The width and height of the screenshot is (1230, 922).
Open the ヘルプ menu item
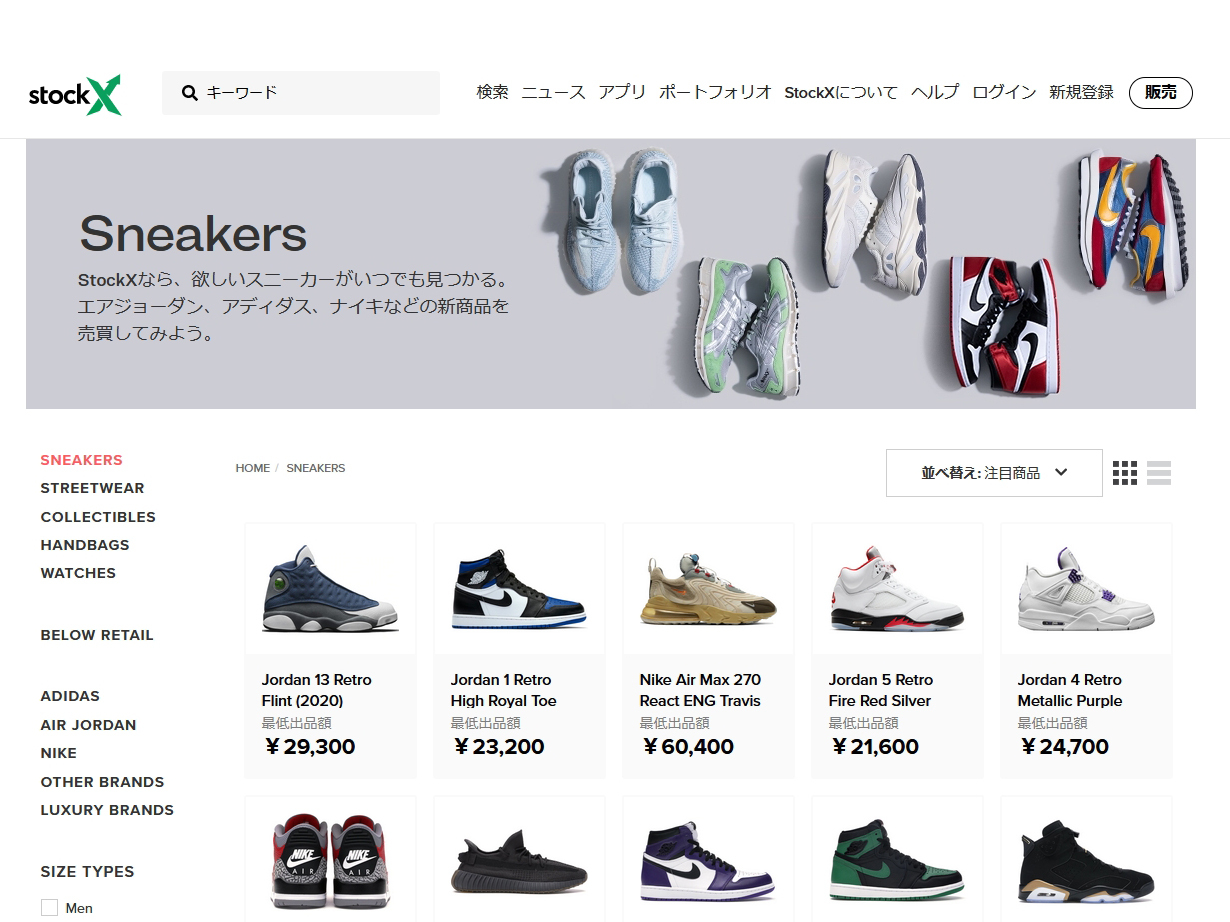(x=935, y=92)
